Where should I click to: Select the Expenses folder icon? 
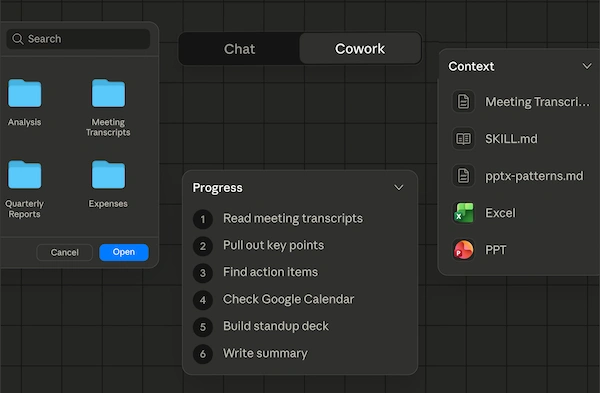point(108,175)
